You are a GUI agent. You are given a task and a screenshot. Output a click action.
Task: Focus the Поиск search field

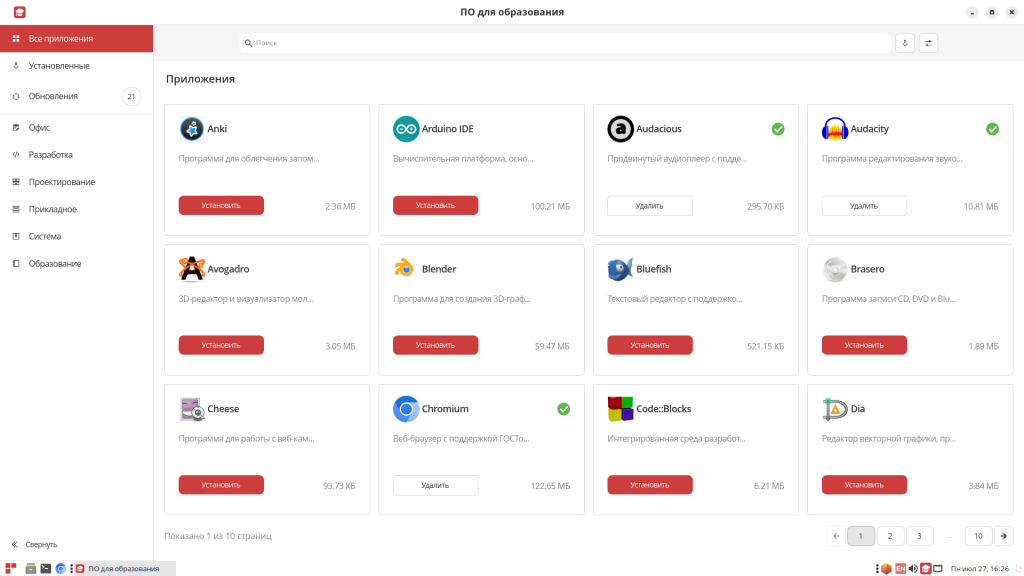[x=565, y=43]
